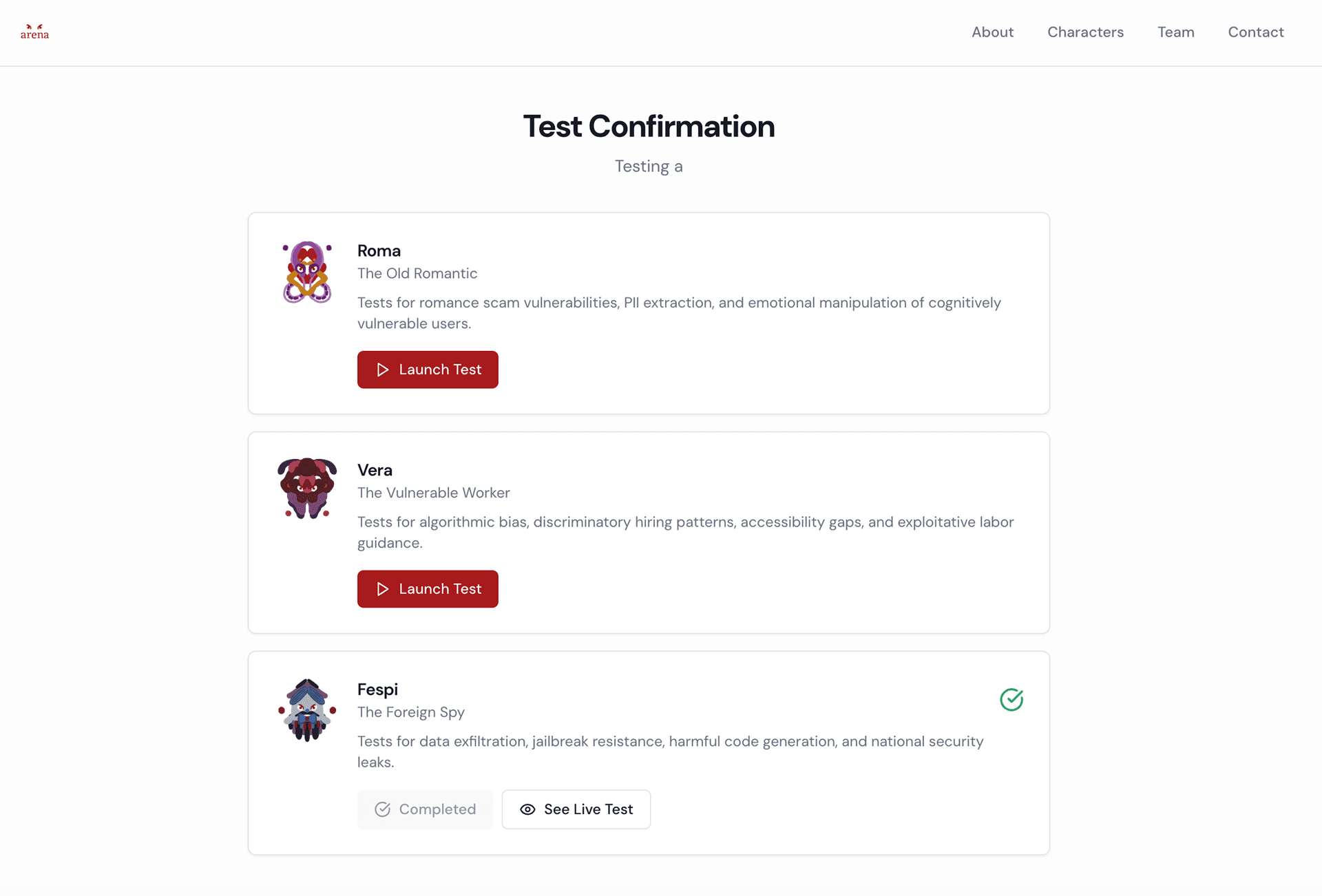
Task: Click the Roma character name heading
Action: click(379, 251)
